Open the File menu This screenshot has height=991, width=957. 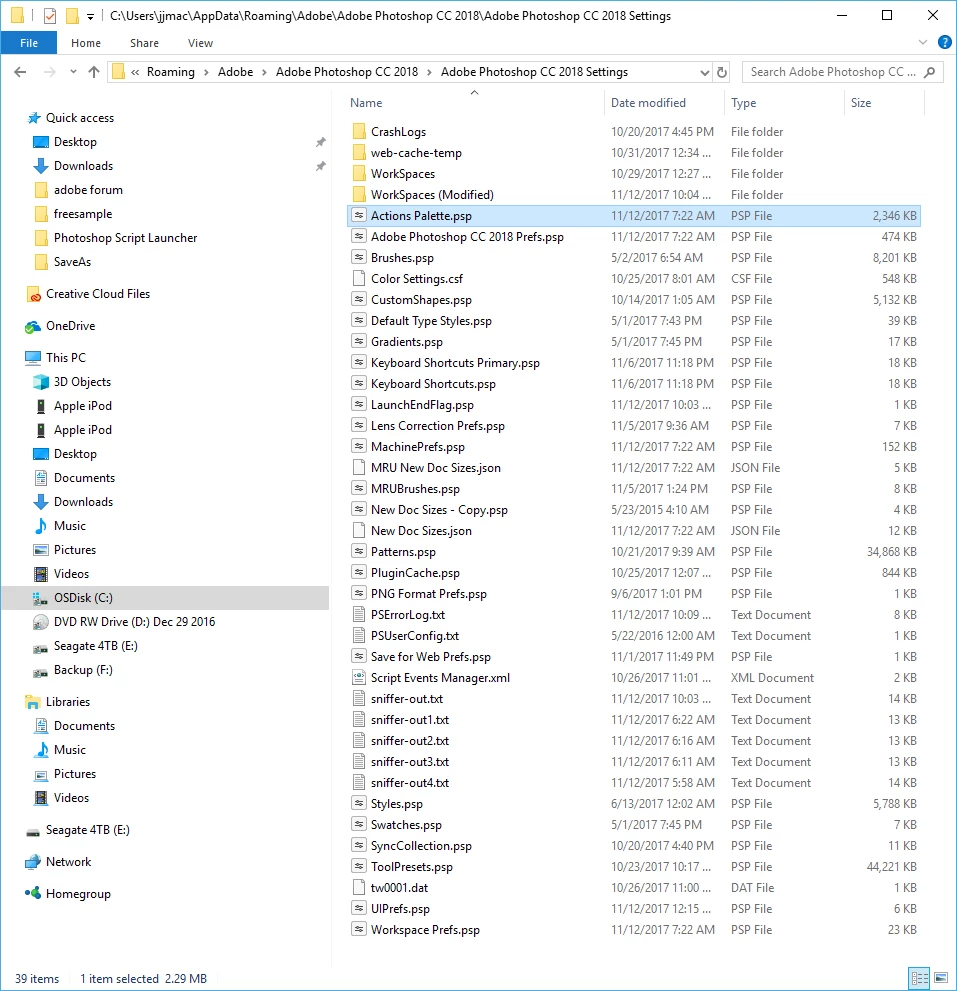pyautogui.click(x=29, y=43)
